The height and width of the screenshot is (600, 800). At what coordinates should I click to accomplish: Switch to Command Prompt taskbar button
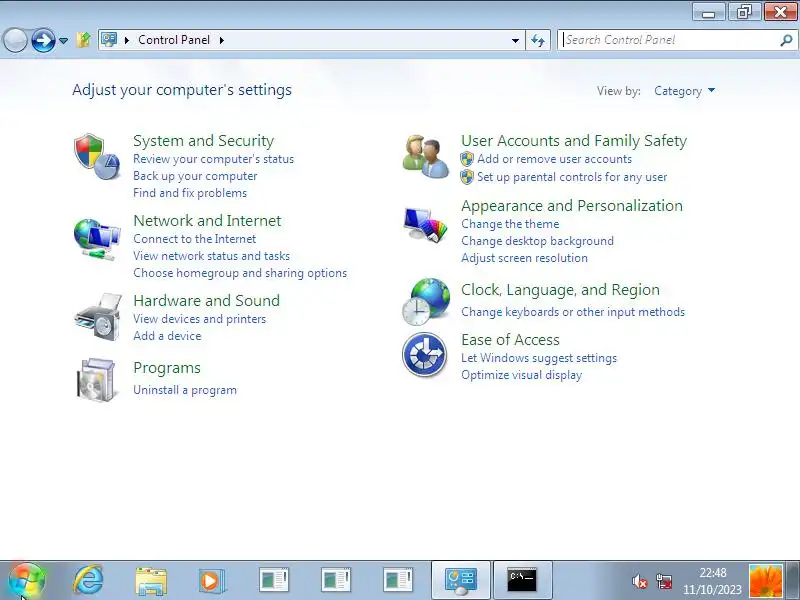tap(522, 581)
